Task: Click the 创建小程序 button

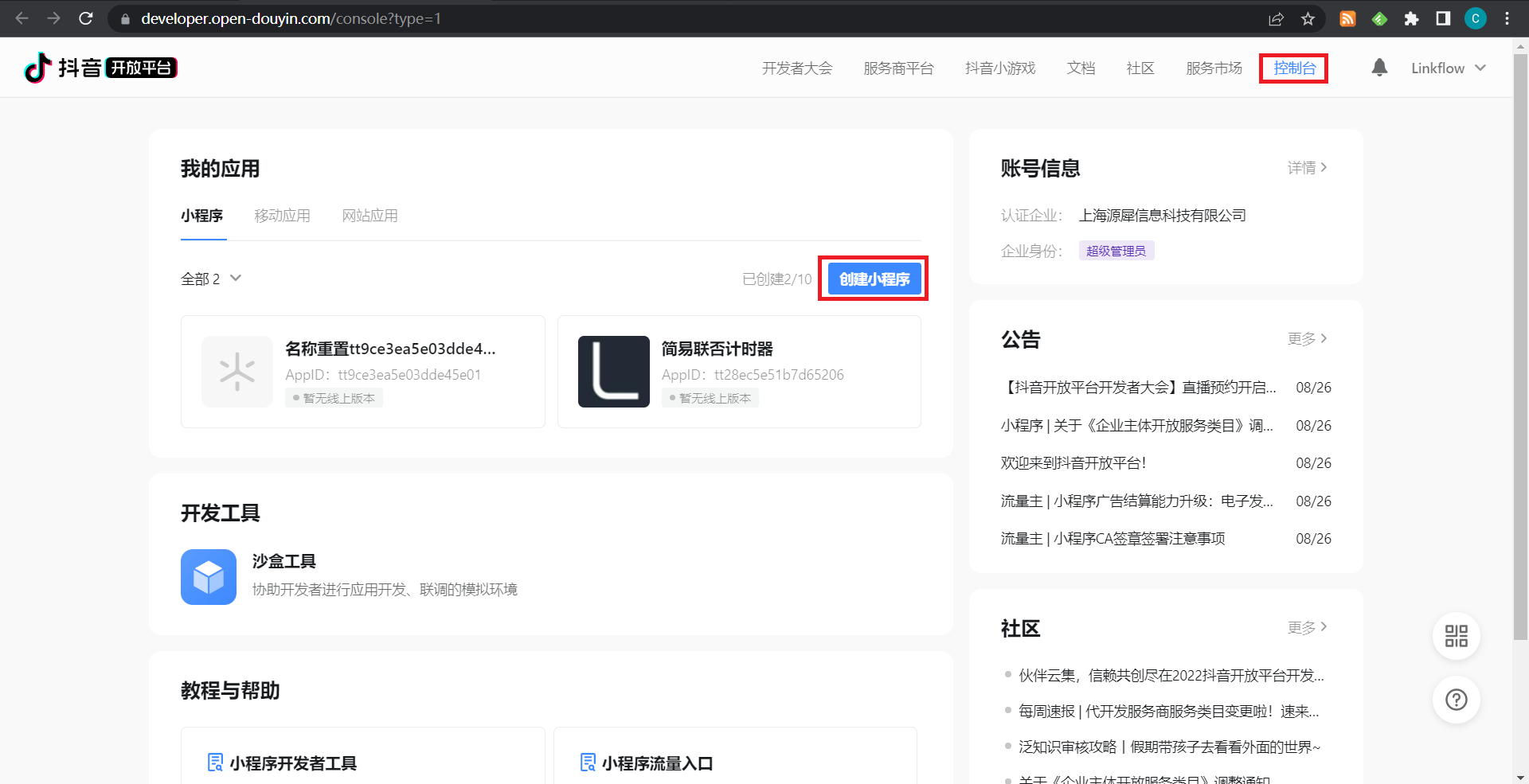Action: click(874, 279)
